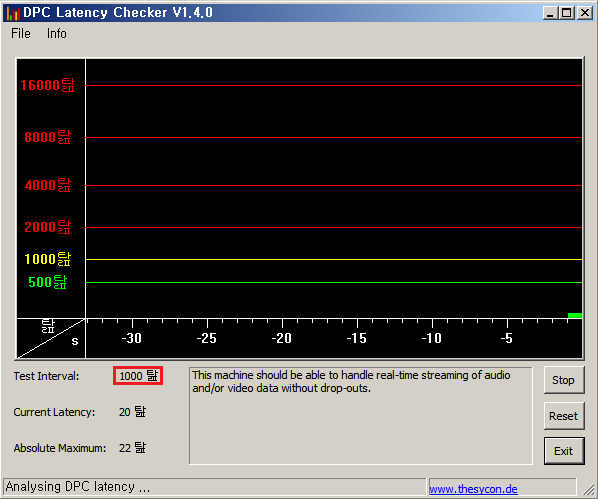Click the -30 seconds axis marker
The width and height of the screenshot is (598, 499).
[132, 338]
